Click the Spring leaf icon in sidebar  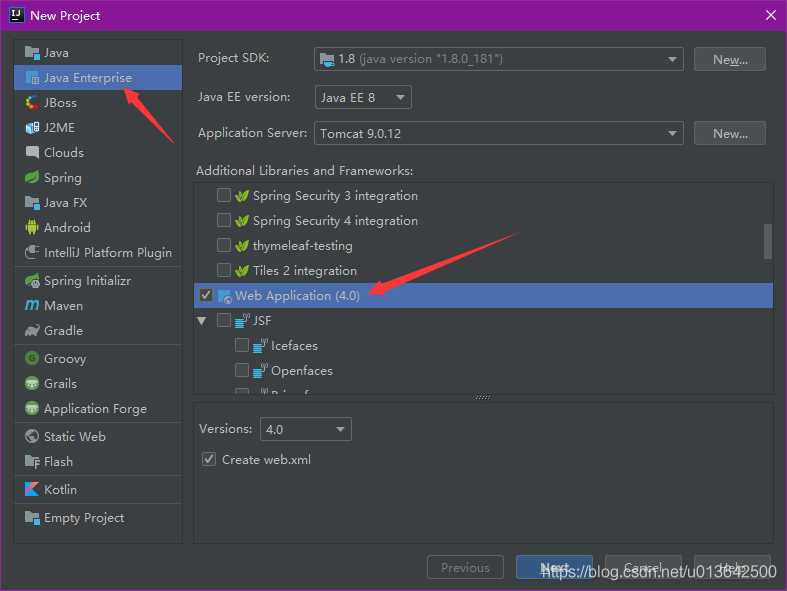coord(32,177)
